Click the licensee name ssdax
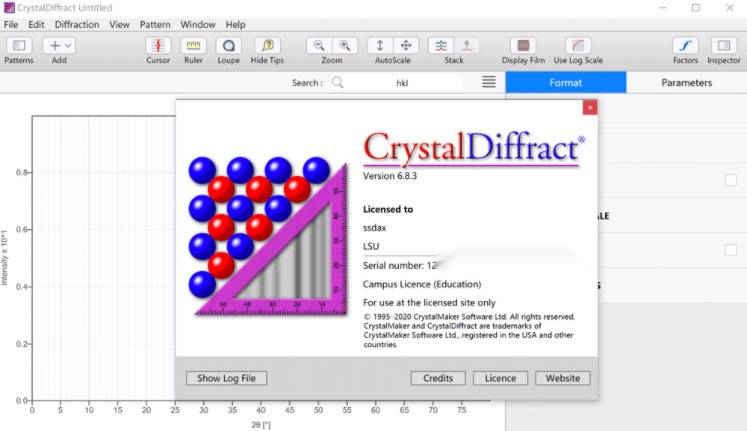 pyautogui.click(x=374, y=228)
